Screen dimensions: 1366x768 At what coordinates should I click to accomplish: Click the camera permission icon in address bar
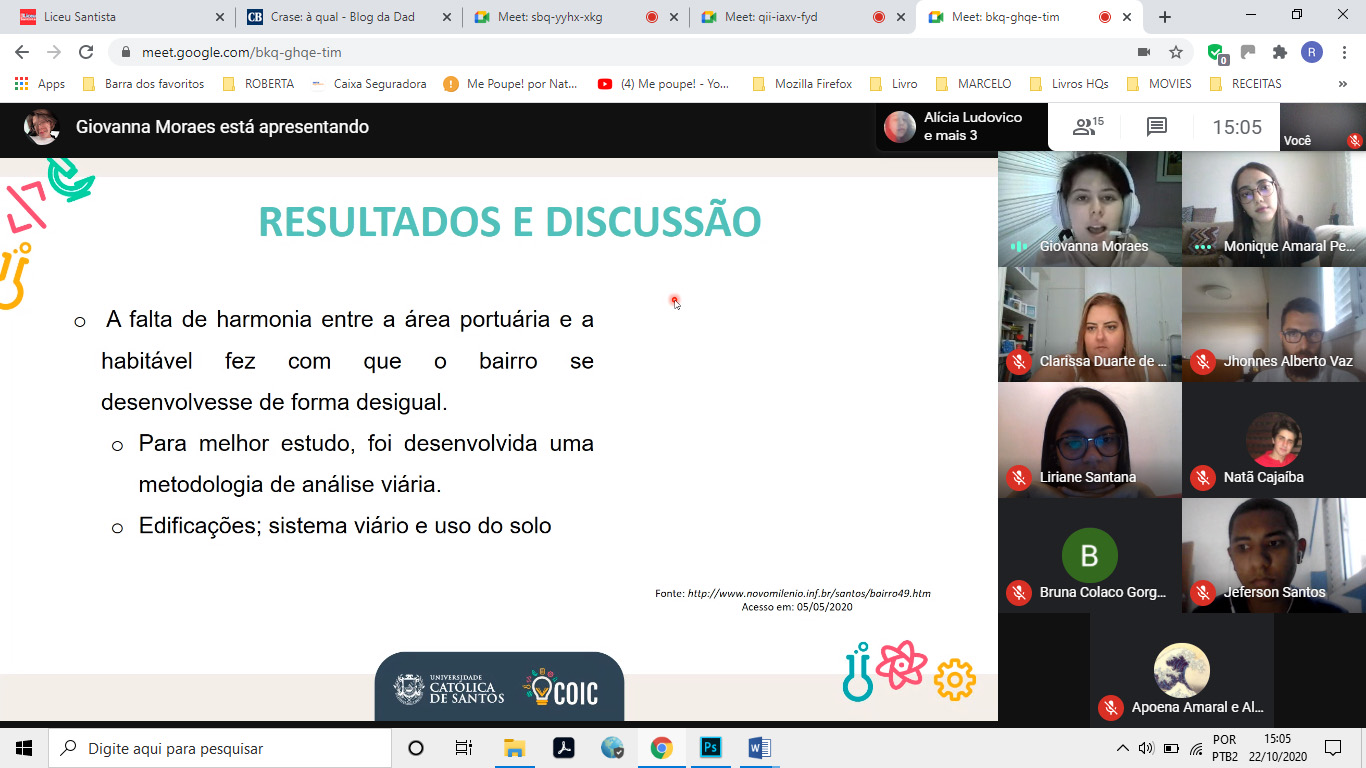pos(1144,52)
